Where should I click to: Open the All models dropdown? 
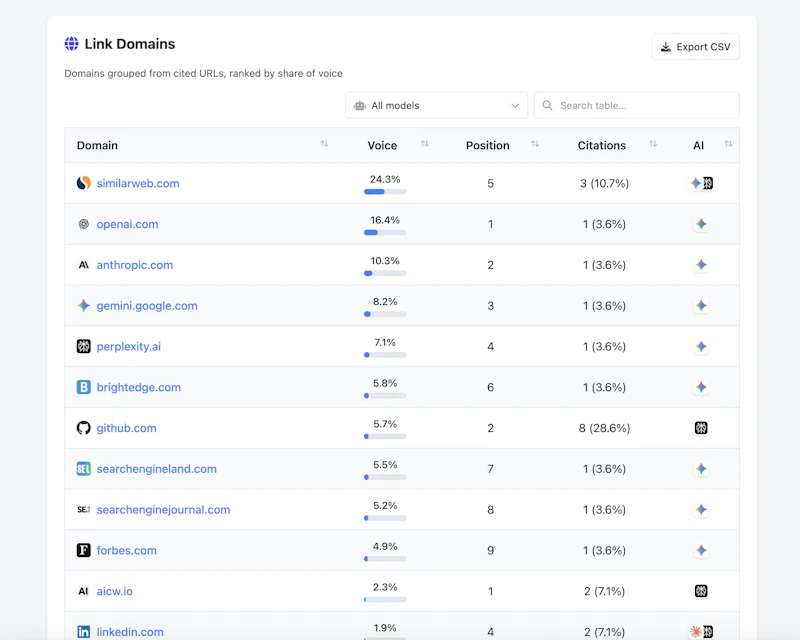436,105
